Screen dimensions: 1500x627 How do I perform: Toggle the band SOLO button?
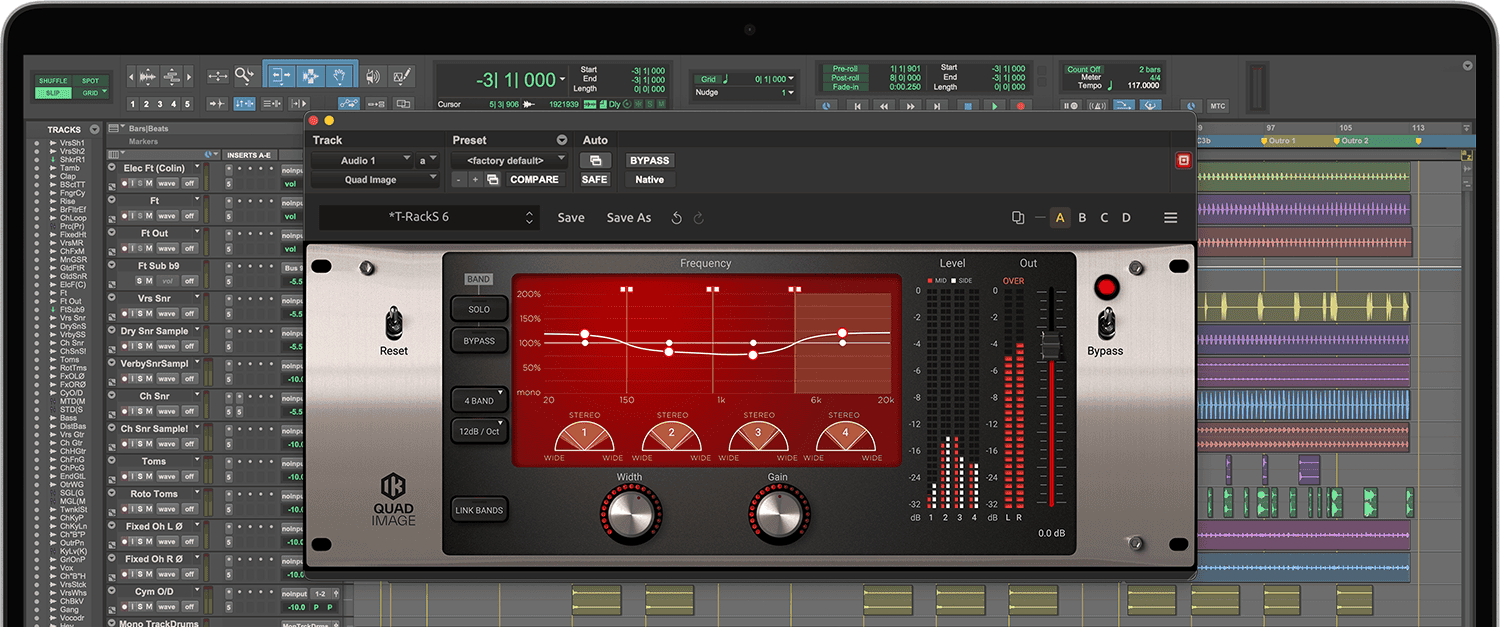coord(479,309)
